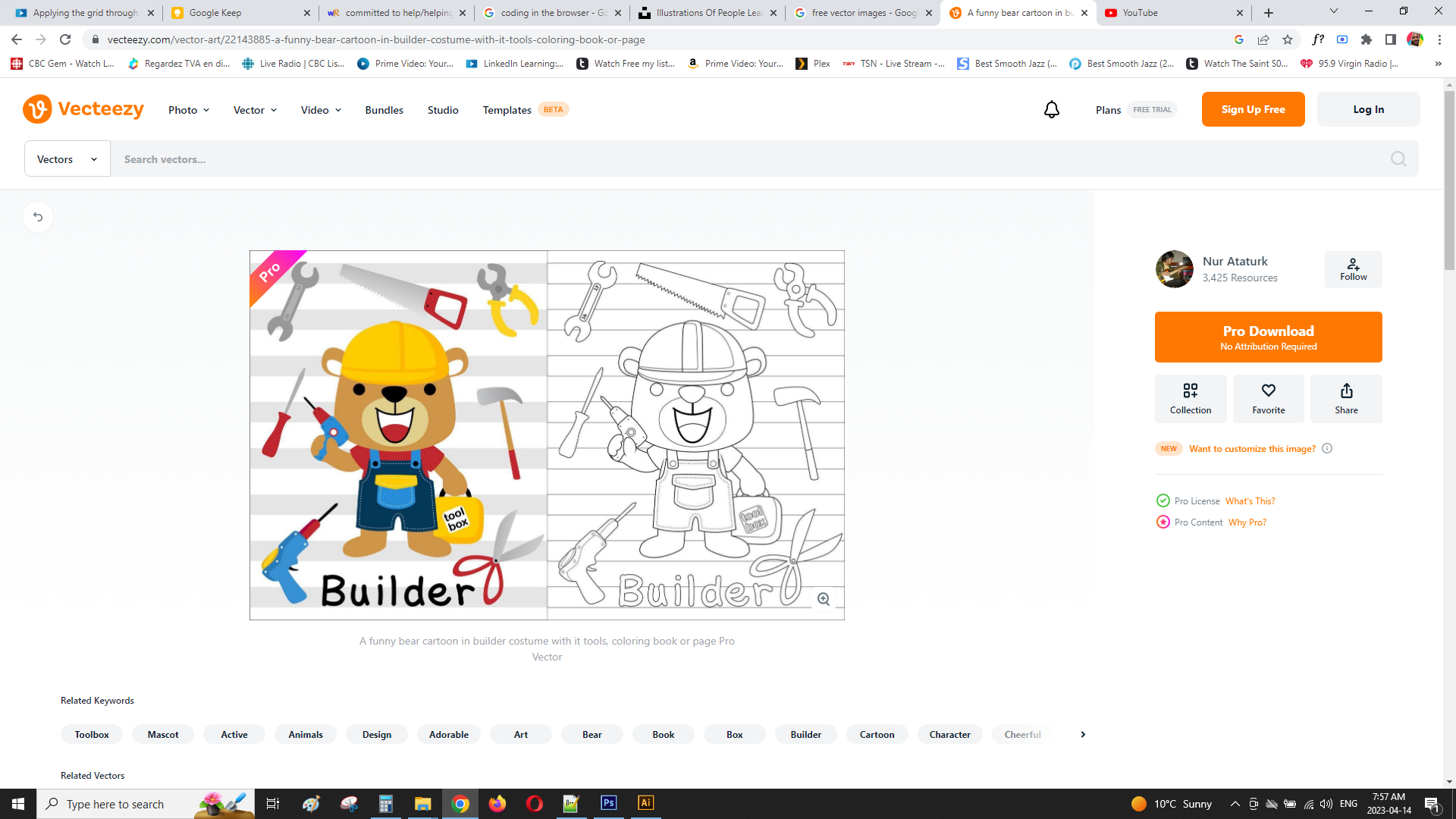Image resolution: width=1456 pixels, height=819 pixels.
Task: Click the Pro Download button
Action: (x=1268, y=337)
